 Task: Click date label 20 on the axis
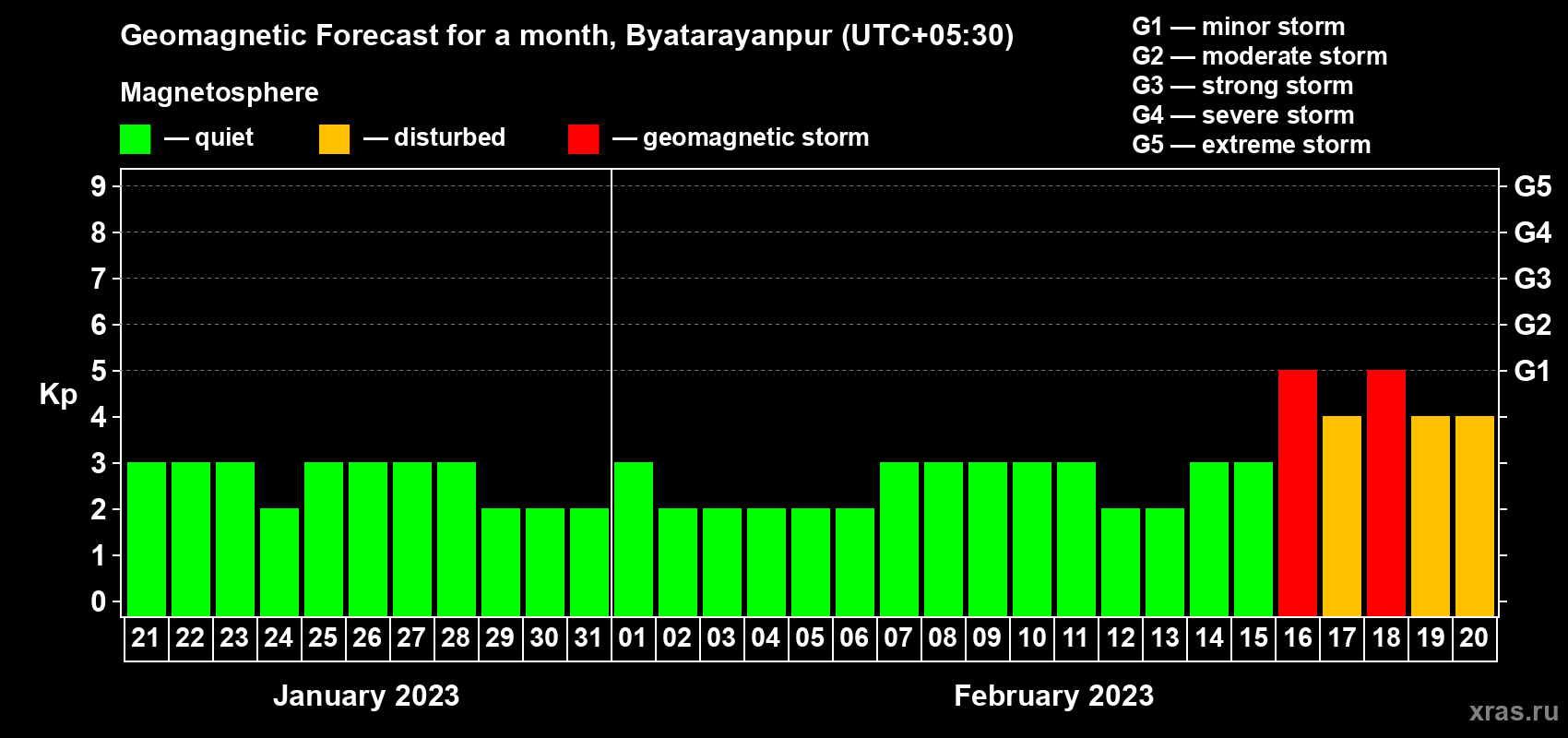tap(1474, 637)
